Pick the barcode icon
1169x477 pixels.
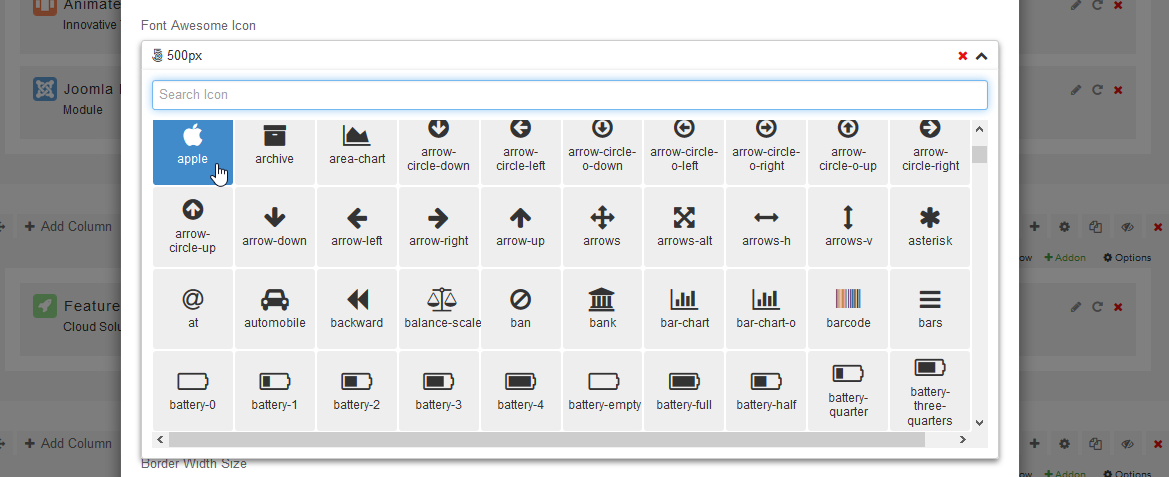[848, 309]
